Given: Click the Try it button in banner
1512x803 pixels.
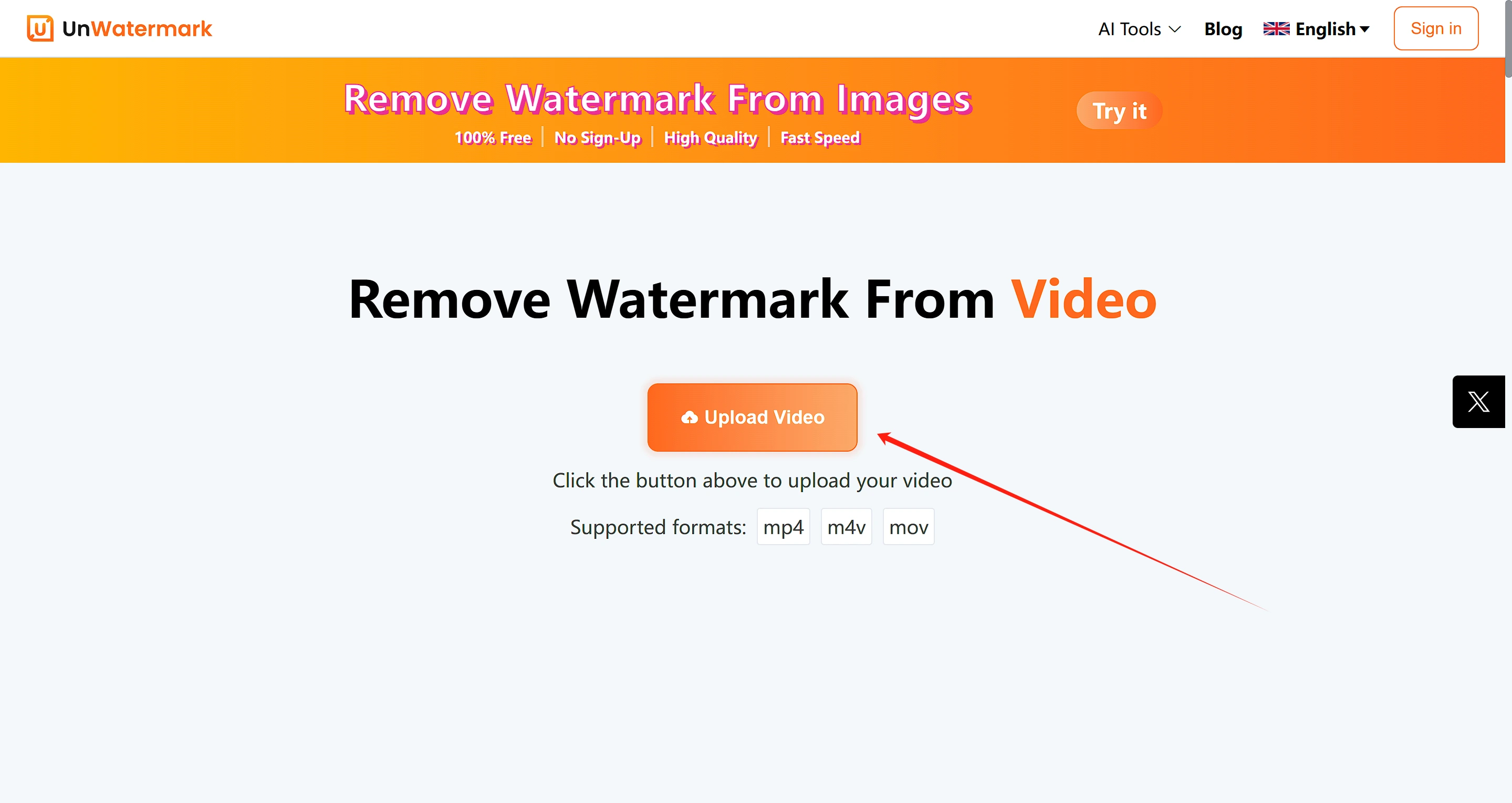Looking at the screenshot, I should point(1118,110).
